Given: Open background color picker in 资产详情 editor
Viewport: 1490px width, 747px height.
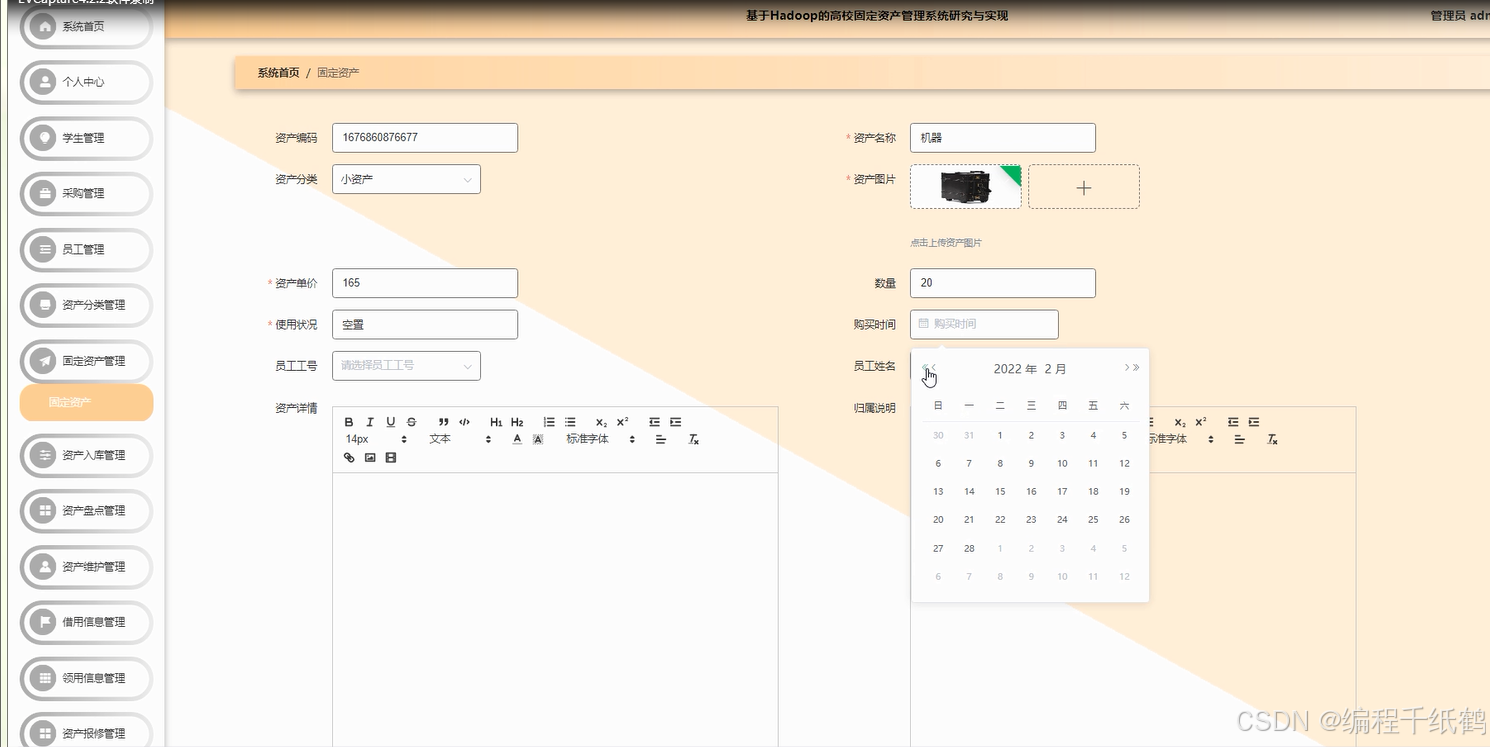Looking at the screenshot, I should coord(538,439).
